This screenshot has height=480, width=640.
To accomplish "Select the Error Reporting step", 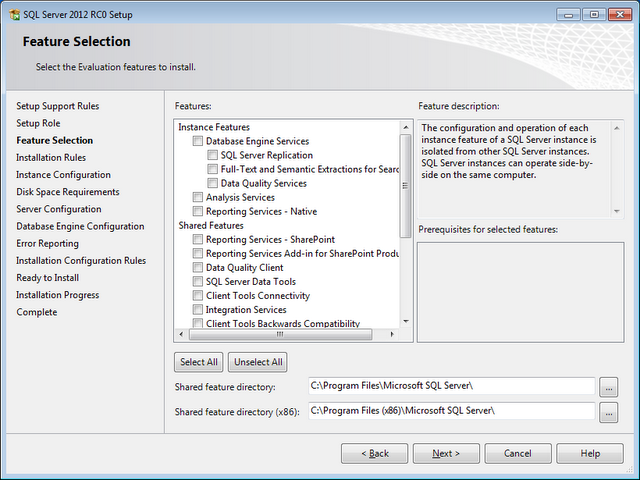I will coord(47,243).
